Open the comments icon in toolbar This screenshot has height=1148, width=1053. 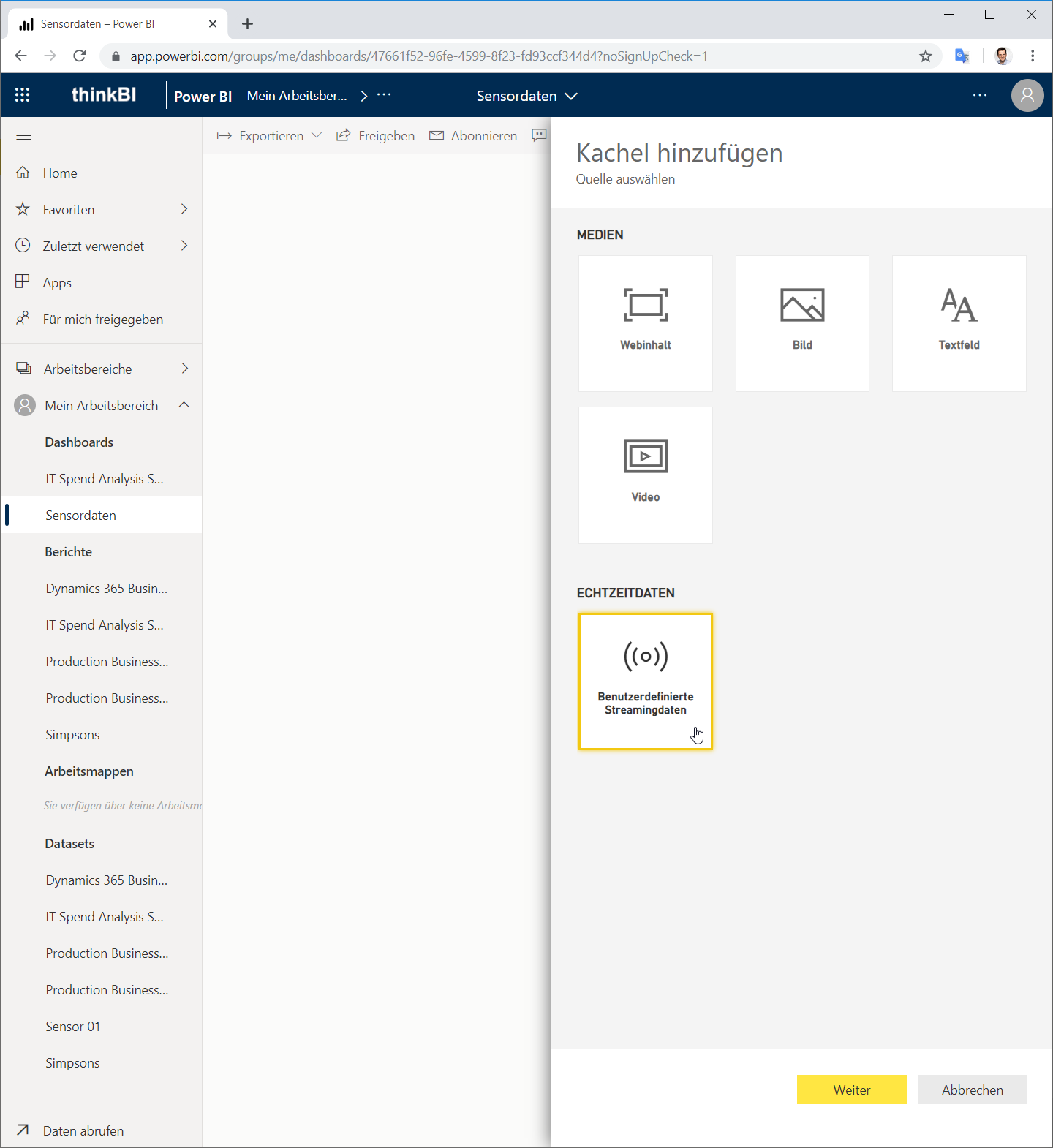point(539,135)
